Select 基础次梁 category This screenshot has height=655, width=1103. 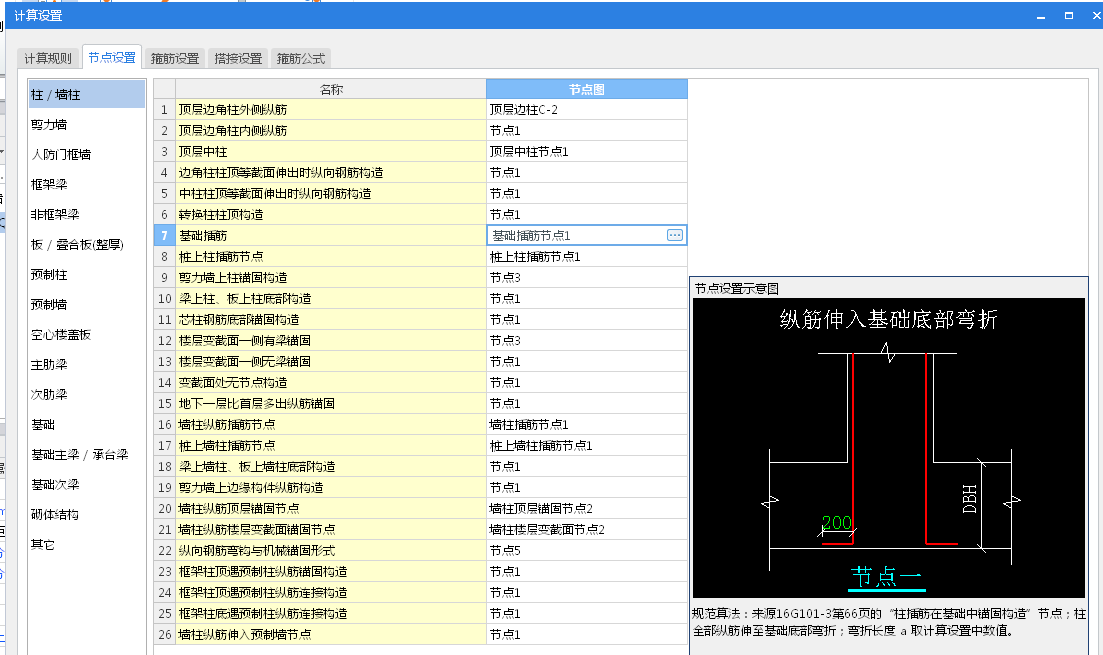[x=87, y=485]
